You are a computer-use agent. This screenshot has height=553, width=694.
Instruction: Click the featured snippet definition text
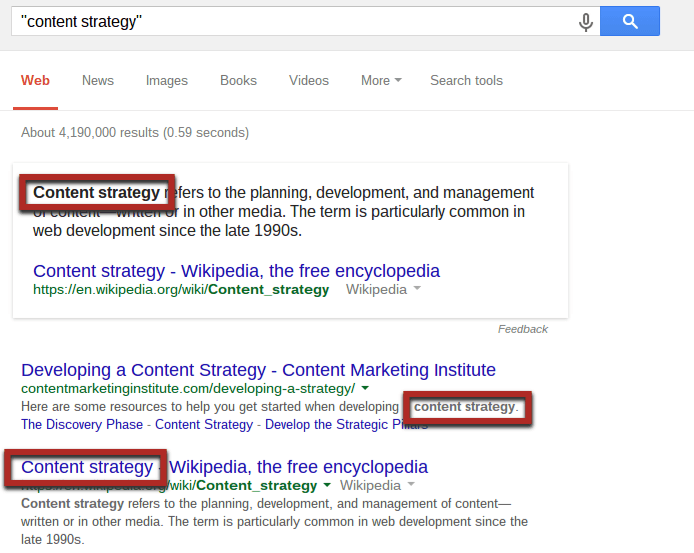283,212
